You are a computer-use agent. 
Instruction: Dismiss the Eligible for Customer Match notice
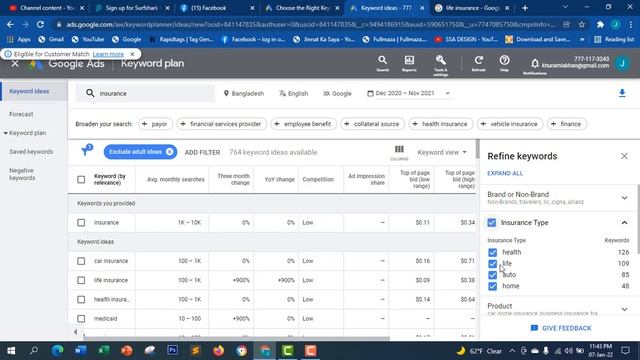132,54
